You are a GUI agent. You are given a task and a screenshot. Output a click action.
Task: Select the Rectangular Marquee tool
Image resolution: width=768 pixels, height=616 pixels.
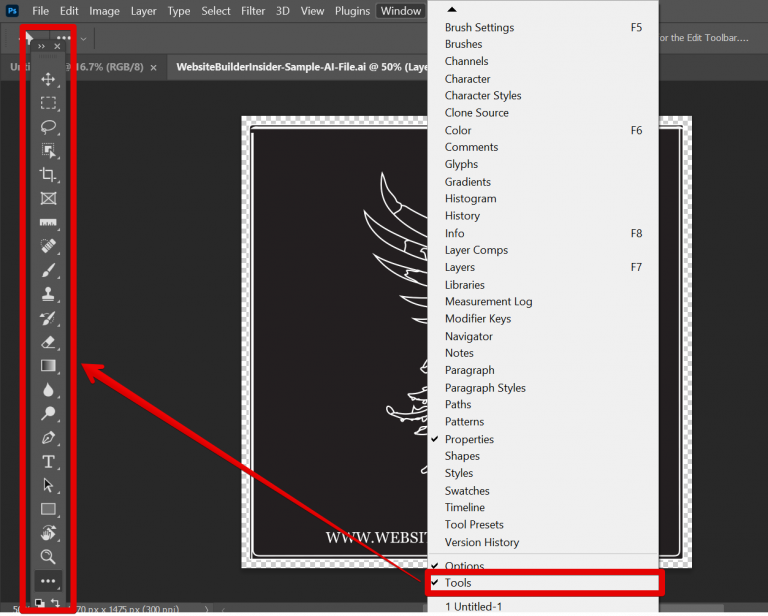click(x=48, y=103)
